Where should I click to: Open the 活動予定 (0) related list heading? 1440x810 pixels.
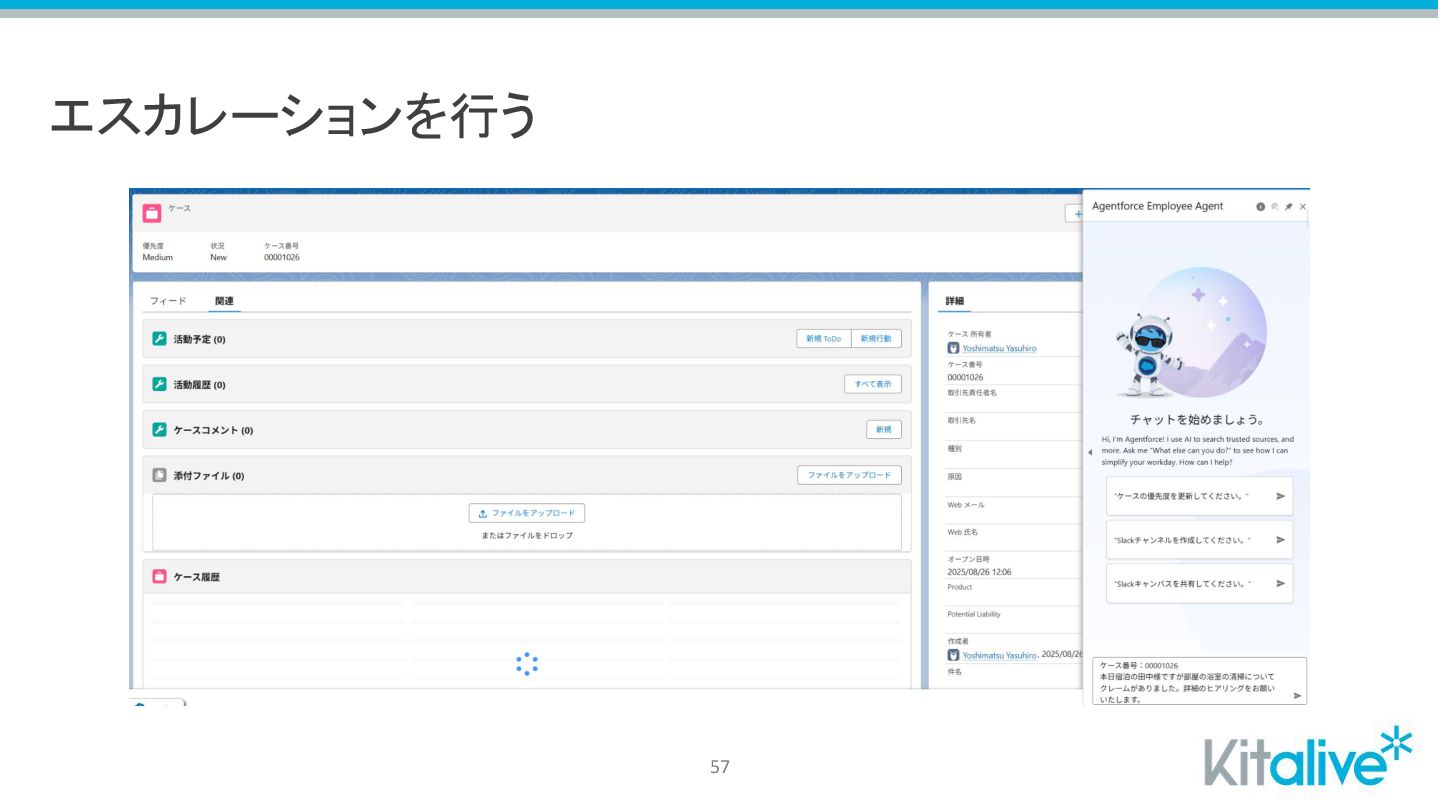click(x=200, y=339)
